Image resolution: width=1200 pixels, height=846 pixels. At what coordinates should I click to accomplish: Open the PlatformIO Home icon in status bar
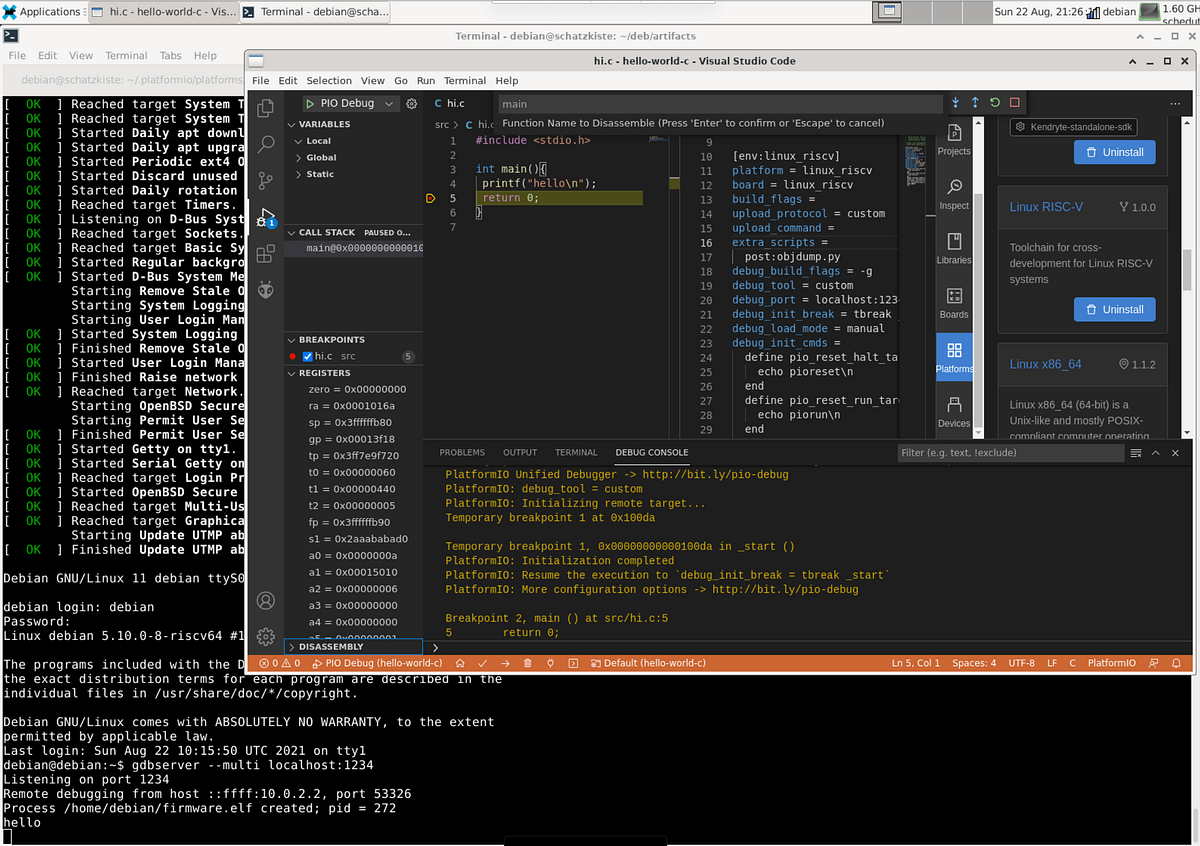click(460, 662)
